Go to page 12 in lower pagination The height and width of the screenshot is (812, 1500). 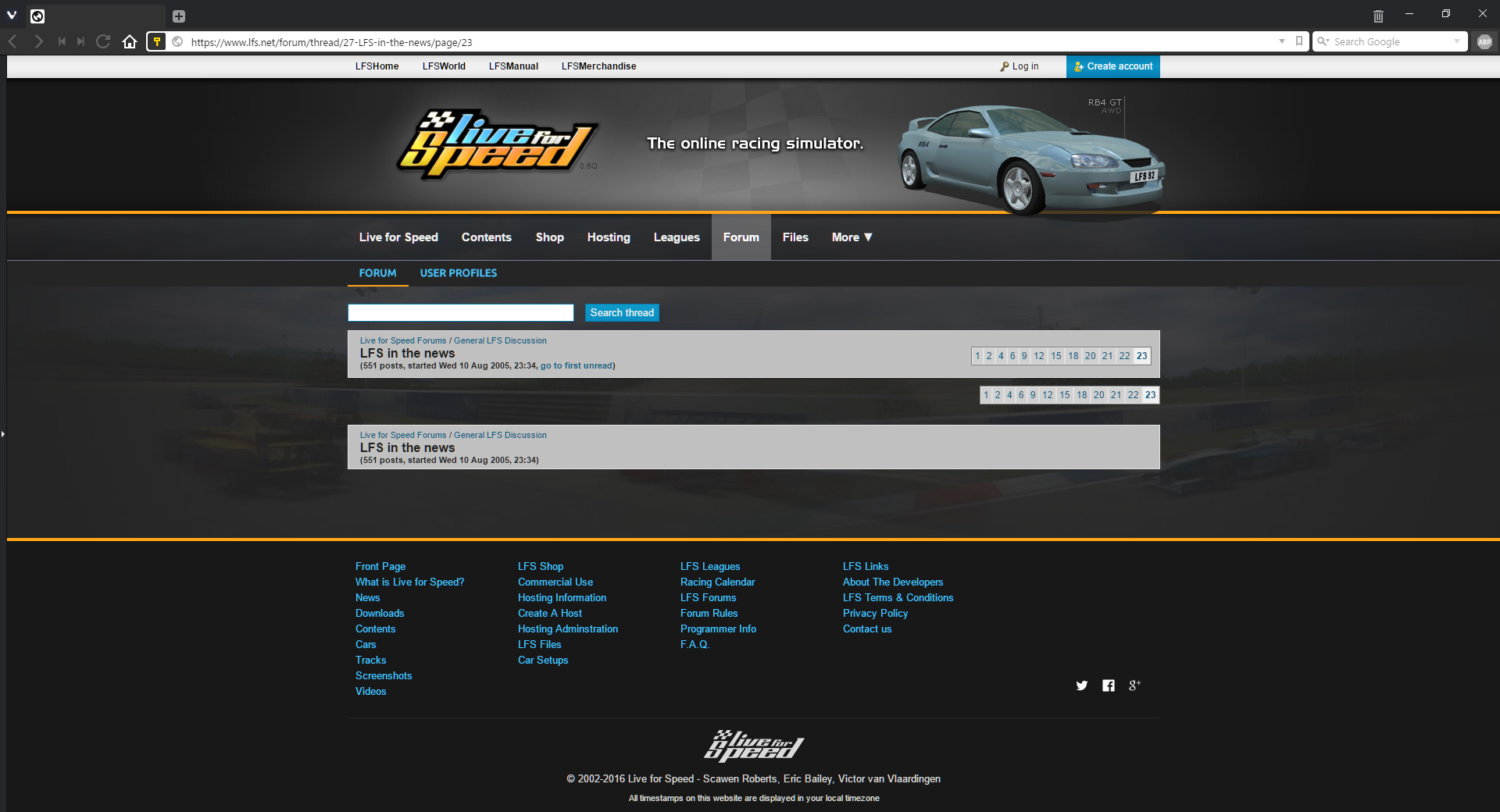[1048, 395]
